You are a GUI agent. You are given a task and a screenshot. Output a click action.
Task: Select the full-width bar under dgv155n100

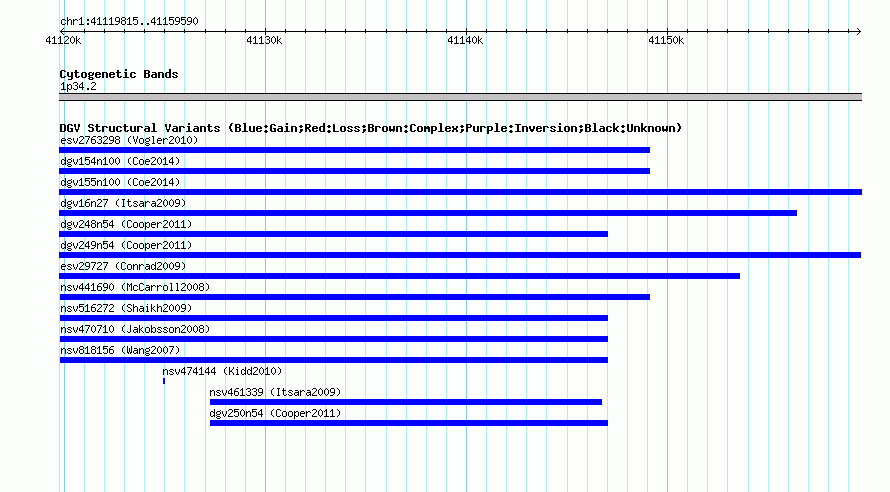coord(461,192)
